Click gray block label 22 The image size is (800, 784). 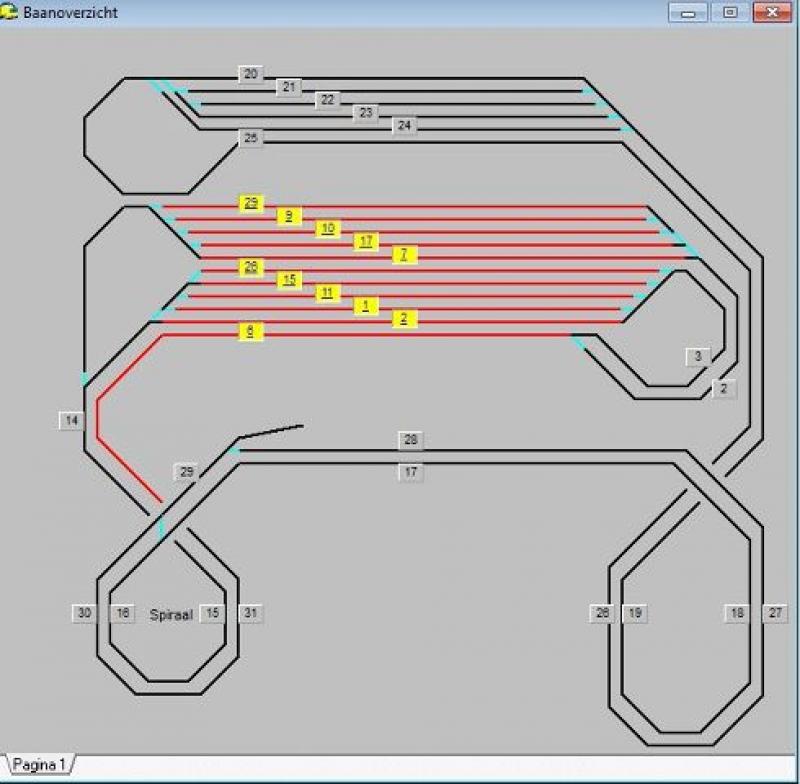(328, 100)
